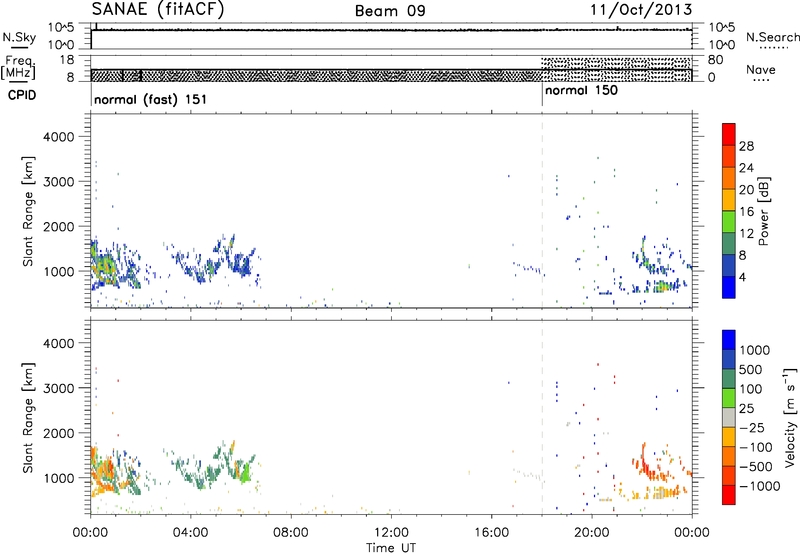Click the '16:00' time axis label

pos(491,533)
